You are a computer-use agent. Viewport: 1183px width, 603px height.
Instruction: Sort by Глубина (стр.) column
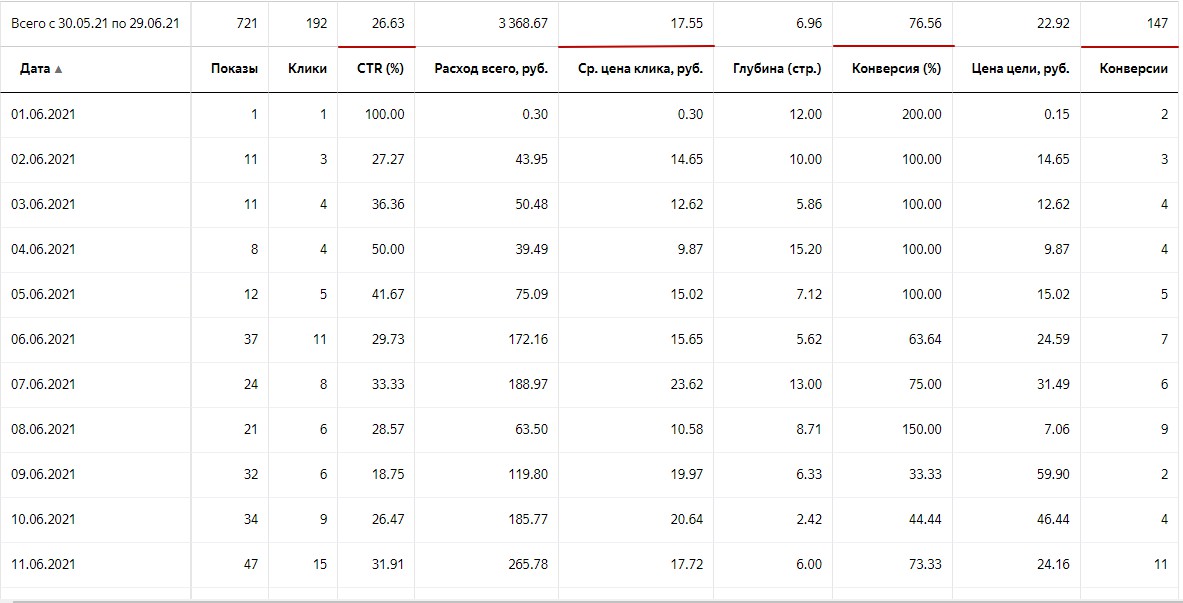(x=776, y=69)
